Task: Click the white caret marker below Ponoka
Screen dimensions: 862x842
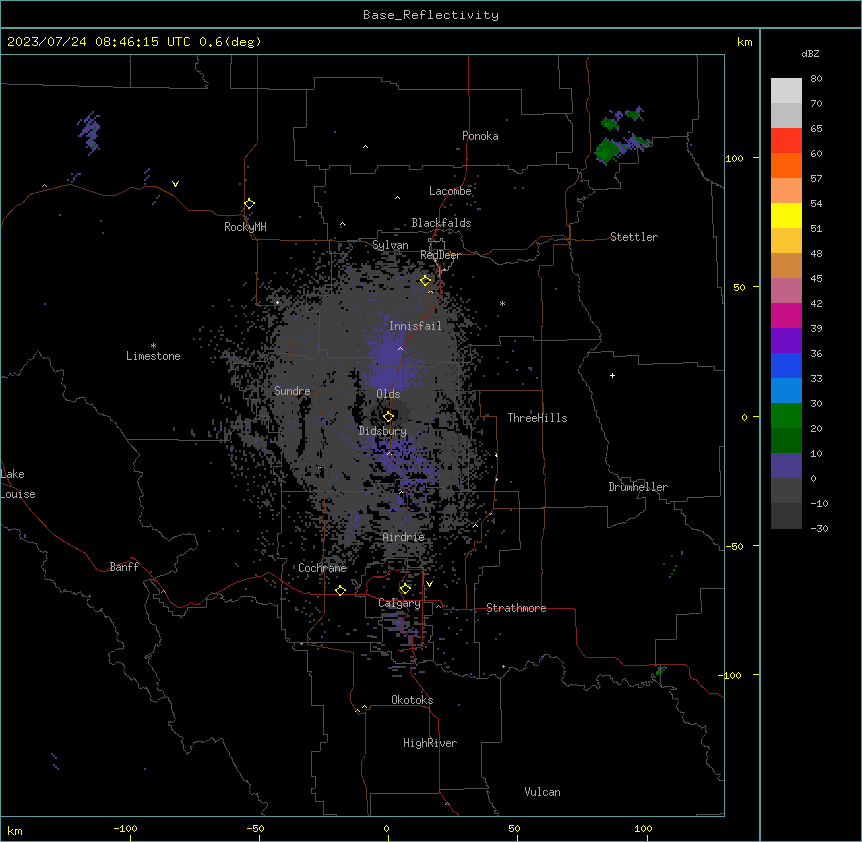Action: coord(365,147)
